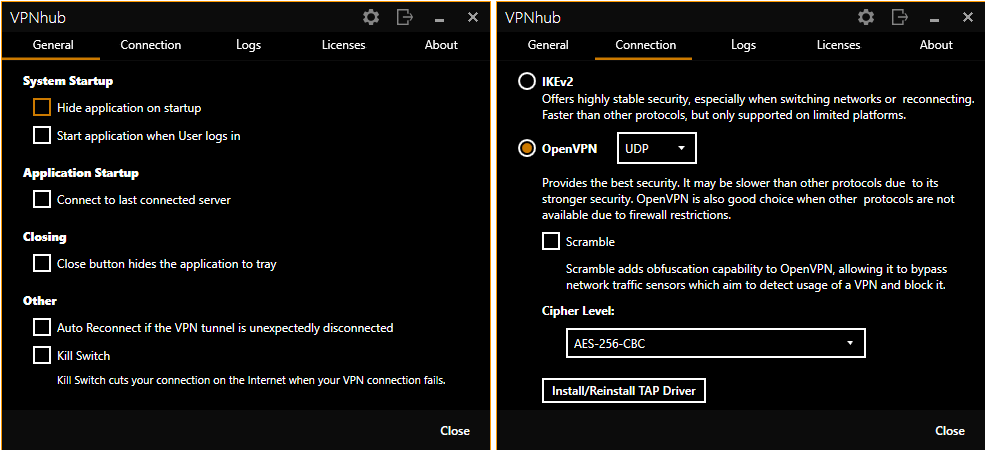Click the Cipher Level label
The height and width of the screenshot is (450, 985).
pos(578,311)
